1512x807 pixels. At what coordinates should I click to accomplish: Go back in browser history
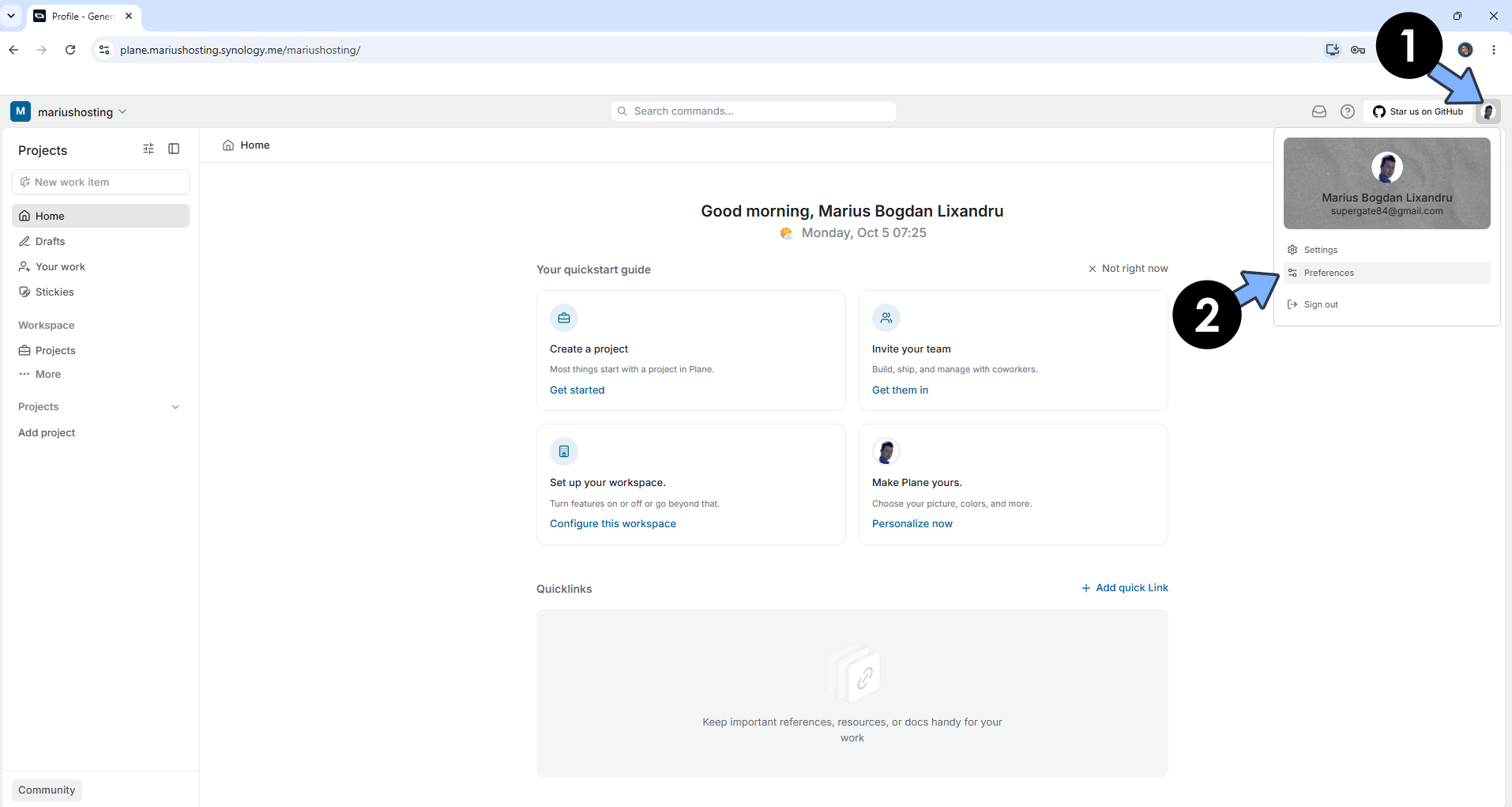tap(13, 50)
